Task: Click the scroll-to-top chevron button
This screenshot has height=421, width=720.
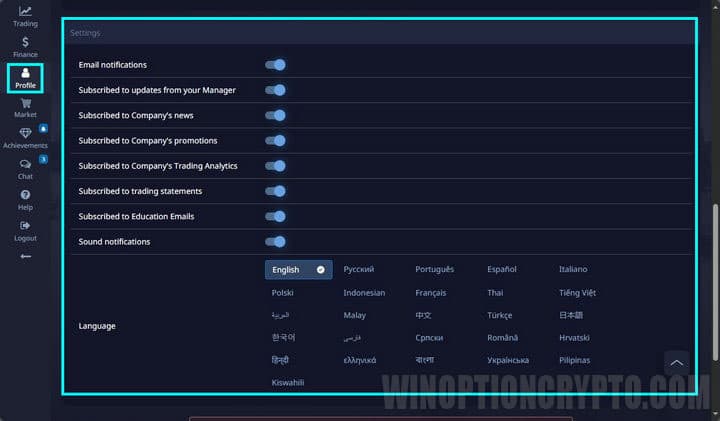Action: pos(676,363)
